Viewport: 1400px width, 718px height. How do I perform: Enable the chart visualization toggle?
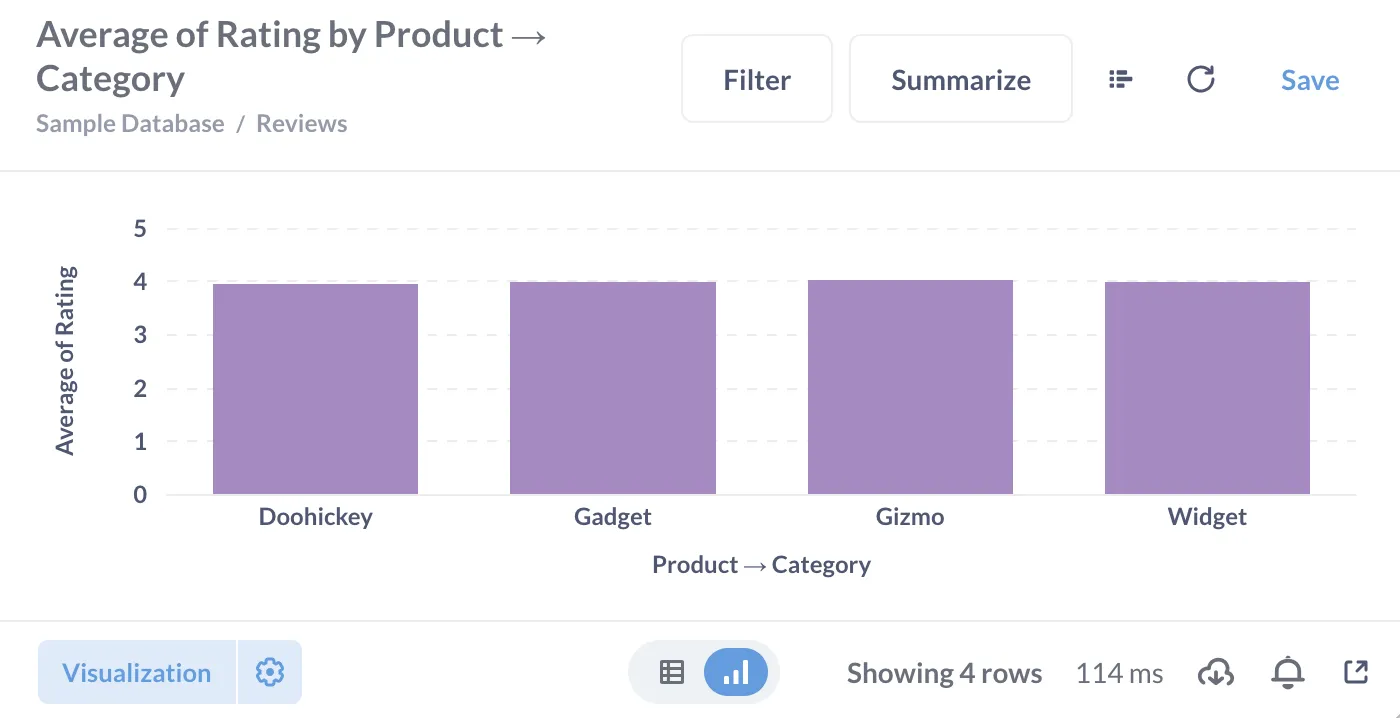click(737, 672)
